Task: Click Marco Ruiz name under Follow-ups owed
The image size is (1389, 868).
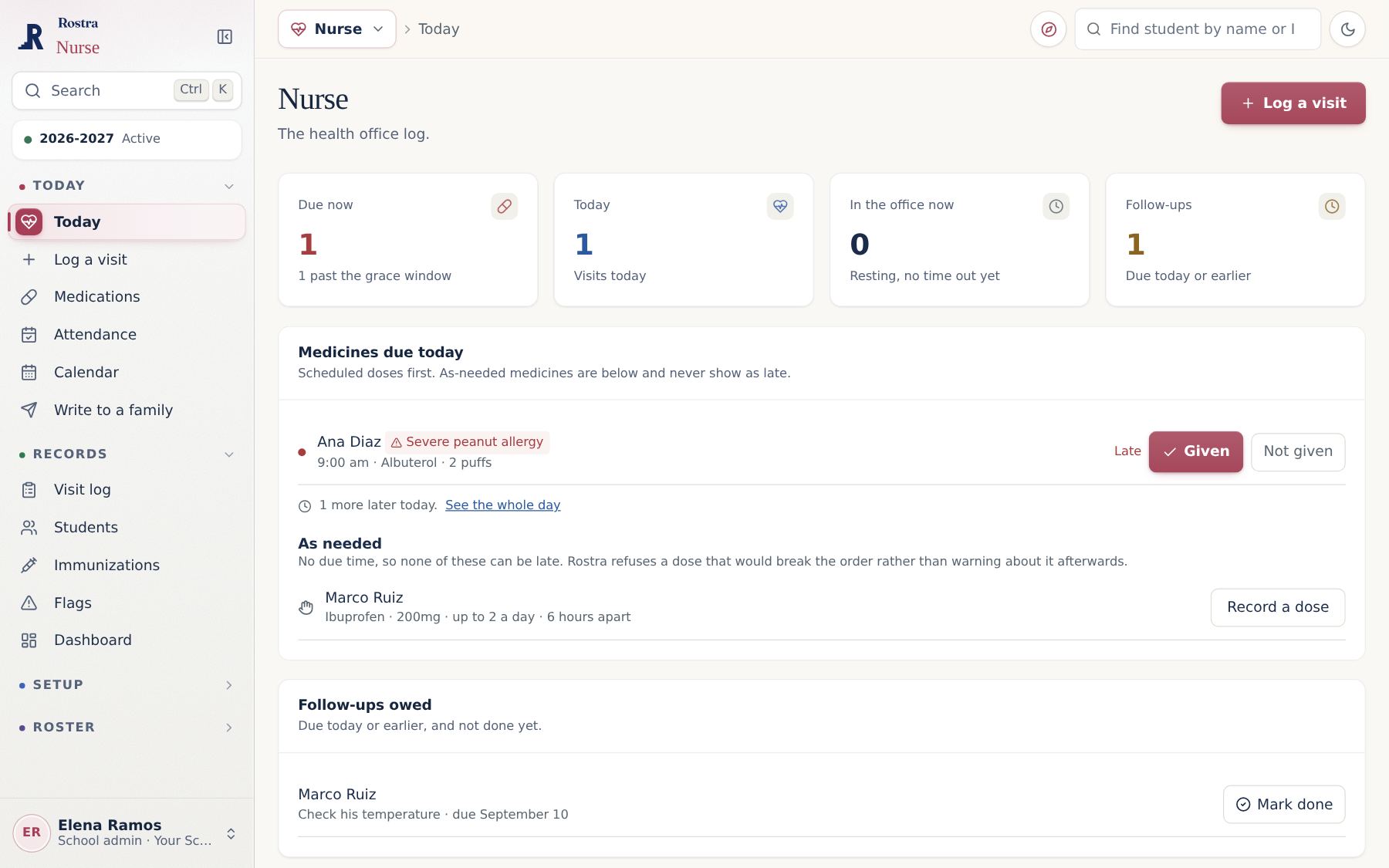Action: pos(337,795)
